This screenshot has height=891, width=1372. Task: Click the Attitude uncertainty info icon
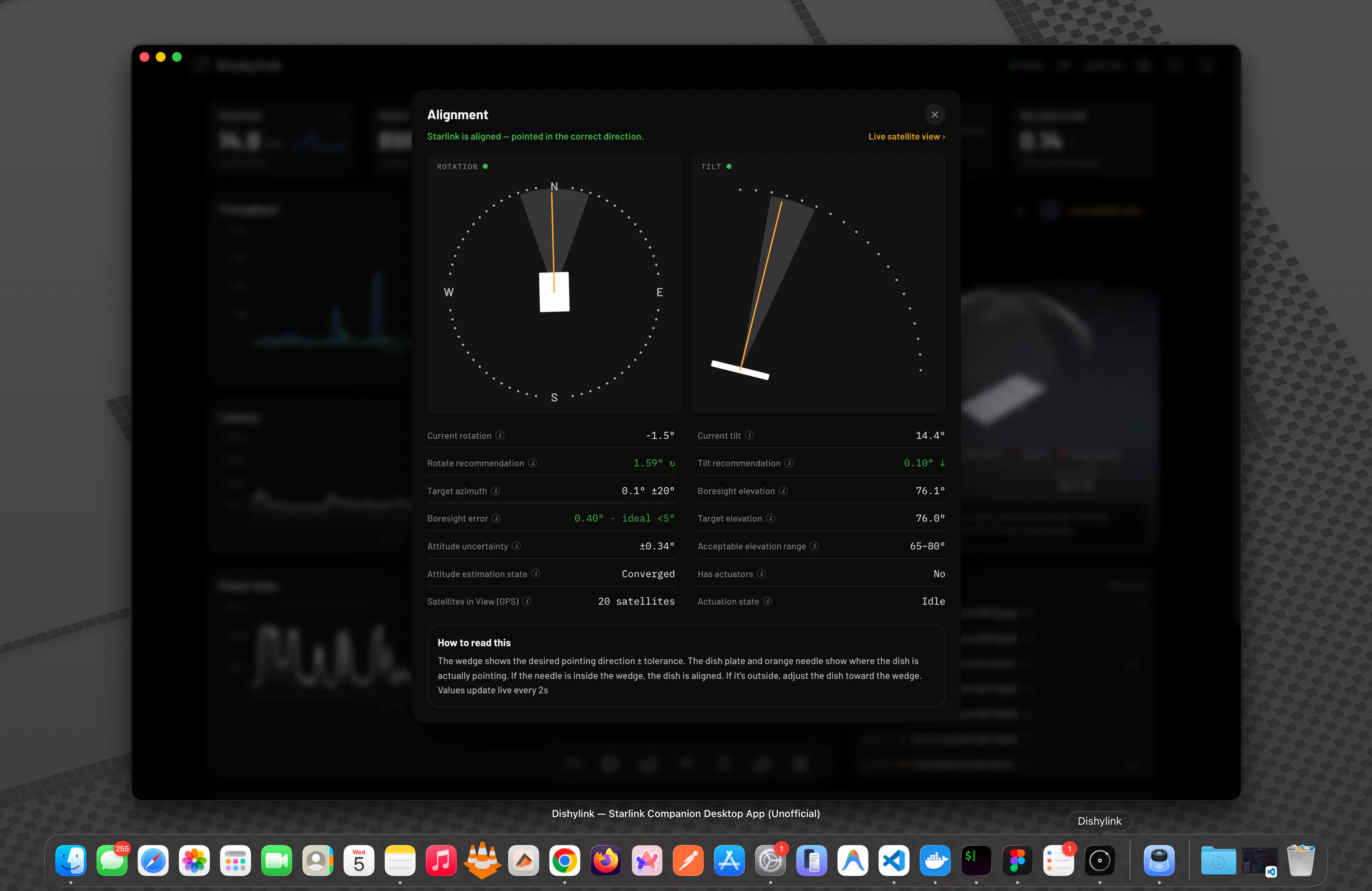(x=516, y=546)
